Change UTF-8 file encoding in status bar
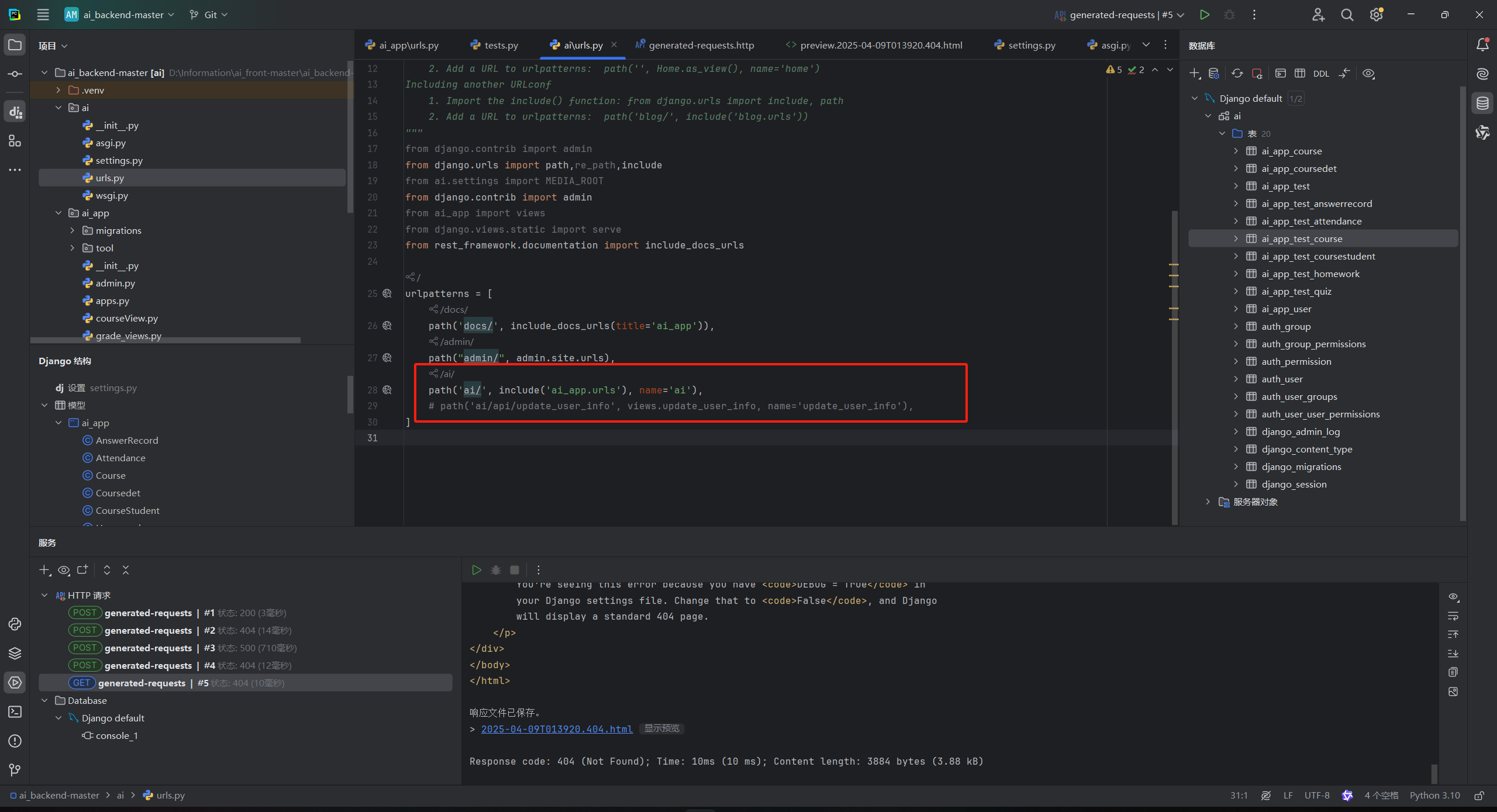The height and width of the screenshot is (812, 1497). pos(1317,796)
